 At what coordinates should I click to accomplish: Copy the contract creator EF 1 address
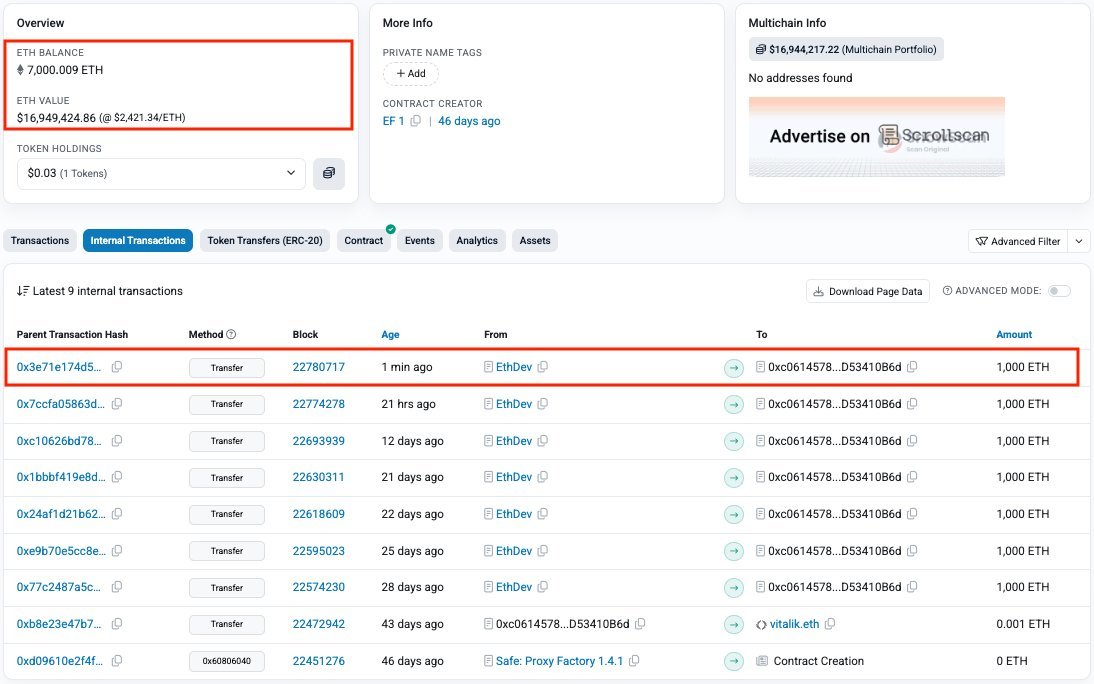click(x=416, y=121)
